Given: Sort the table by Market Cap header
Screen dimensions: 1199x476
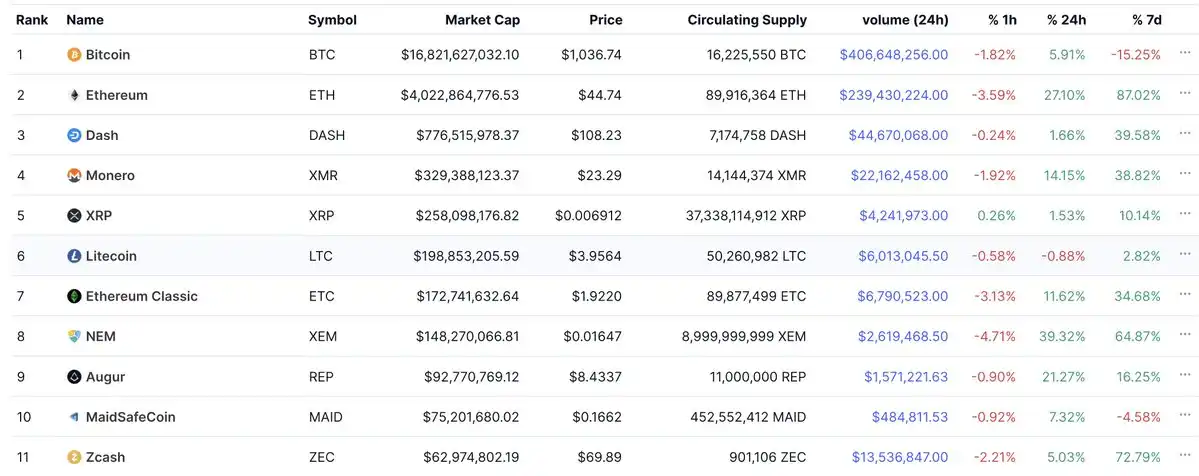Looking at the screenshot, I should (x=482, y=20).
